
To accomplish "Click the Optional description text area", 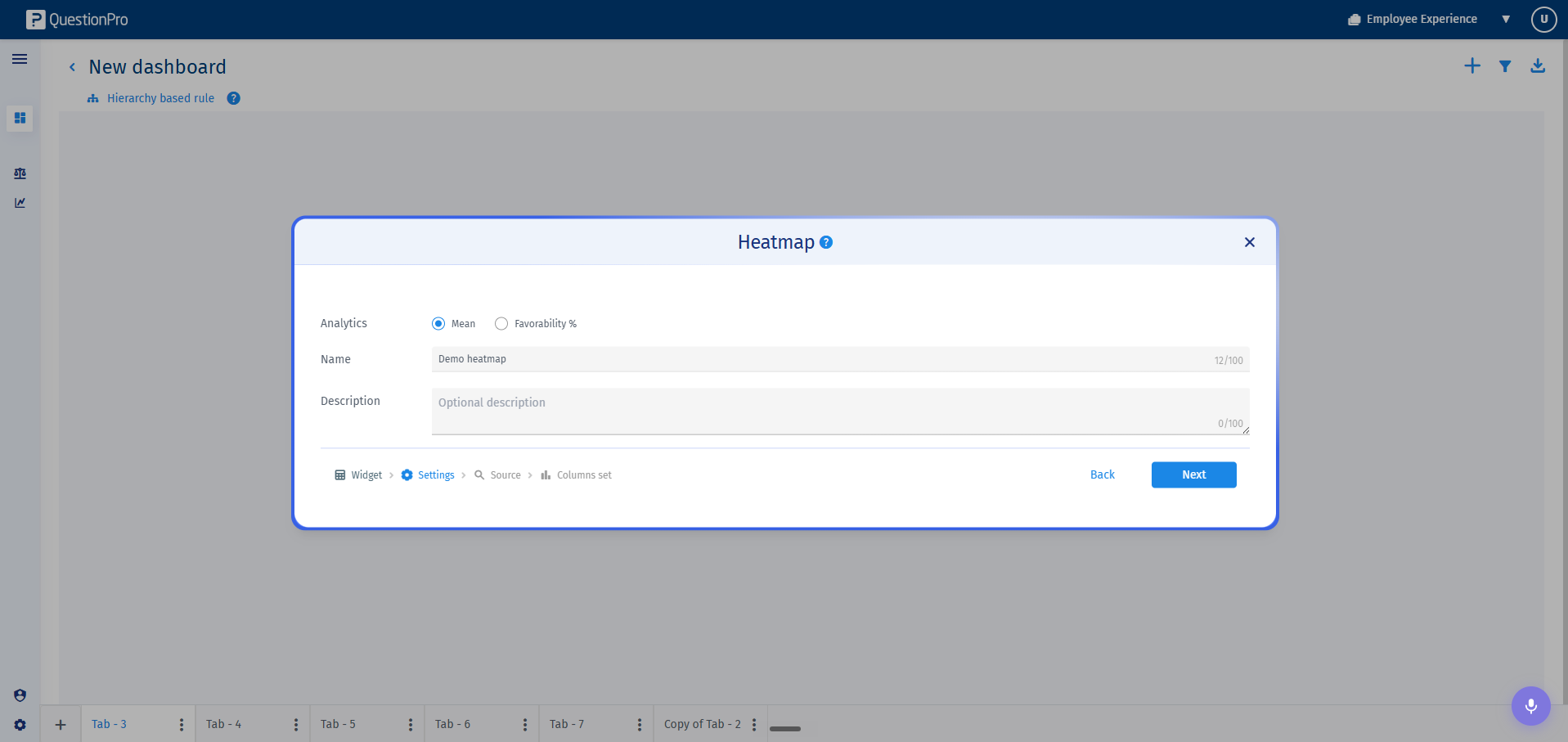I will pos(840,411).
